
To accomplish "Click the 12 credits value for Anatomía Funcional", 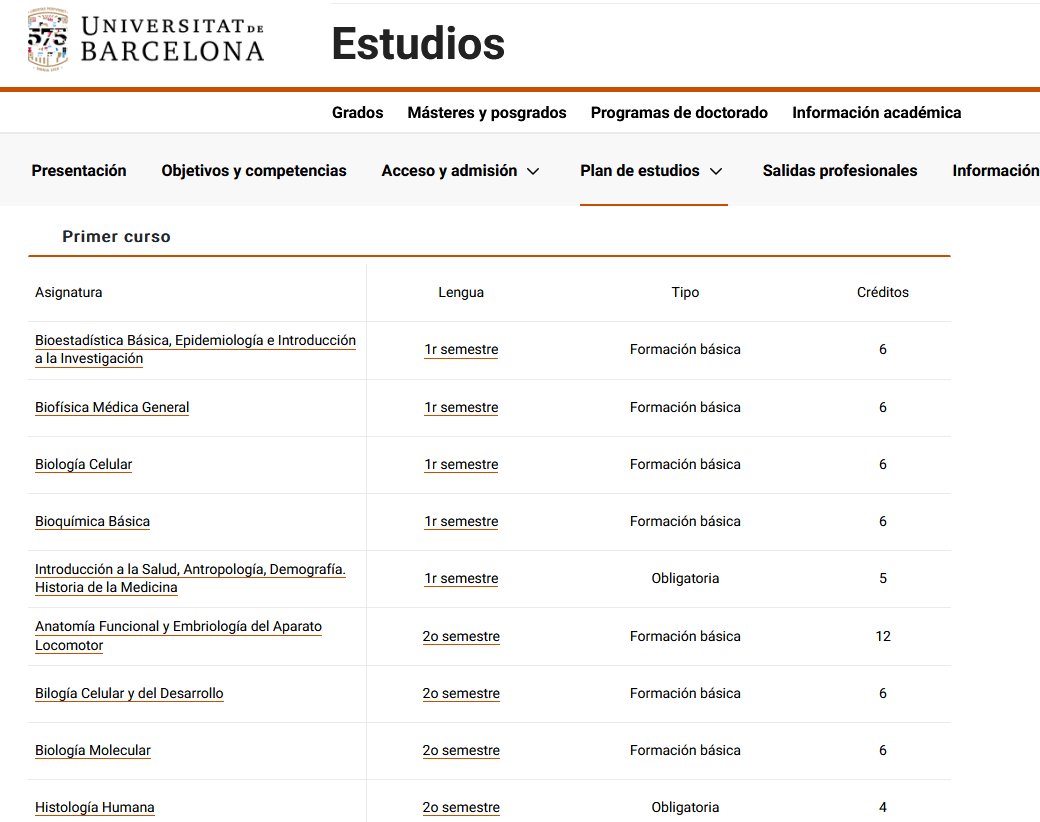I will 883,636.
